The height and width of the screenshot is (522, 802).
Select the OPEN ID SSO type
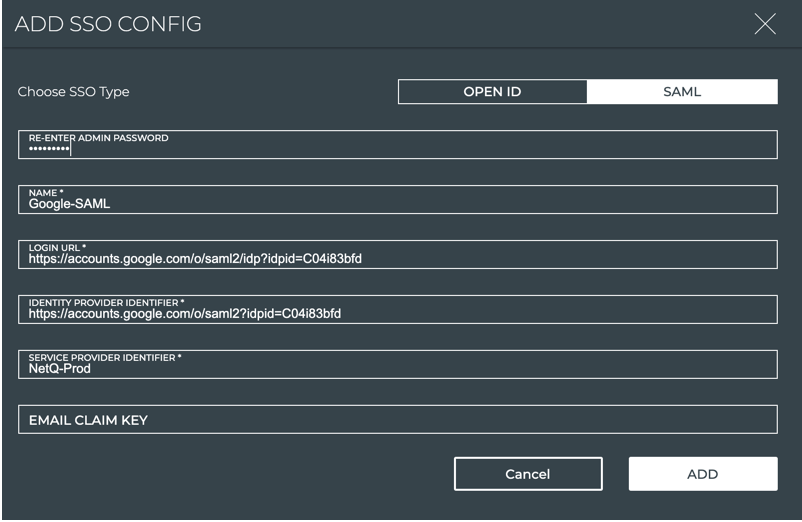[492, 92]
